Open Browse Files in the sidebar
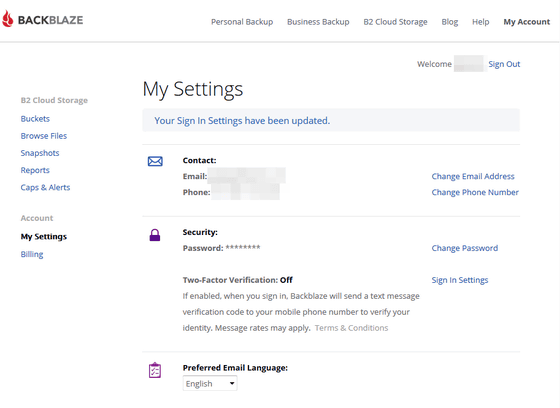Viewport: 560px width, 408px height. pos(44,136)
